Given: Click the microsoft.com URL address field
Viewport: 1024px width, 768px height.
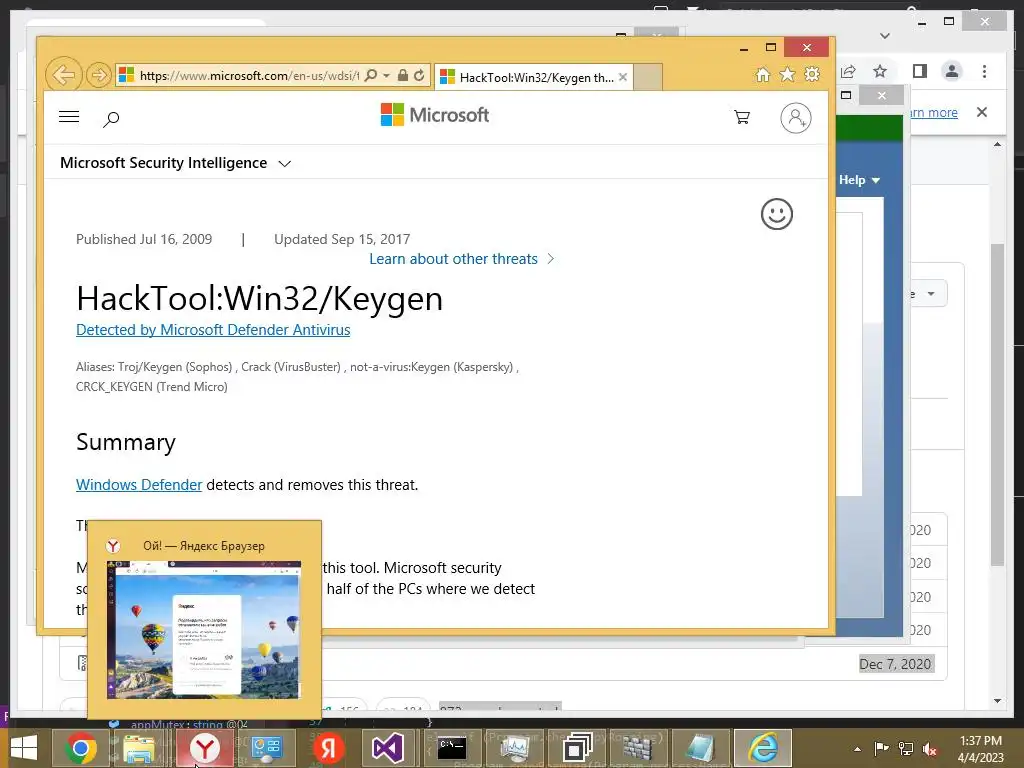Looking at the screenshot, I should (x=249, y=75).
